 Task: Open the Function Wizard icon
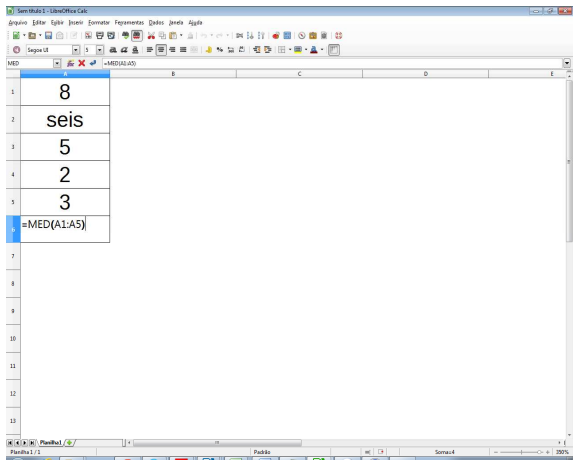pos(71,63)
